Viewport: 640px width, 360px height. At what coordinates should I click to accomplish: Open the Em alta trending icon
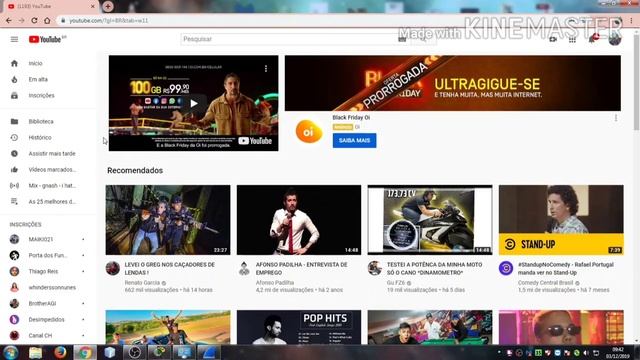(14, 79)
